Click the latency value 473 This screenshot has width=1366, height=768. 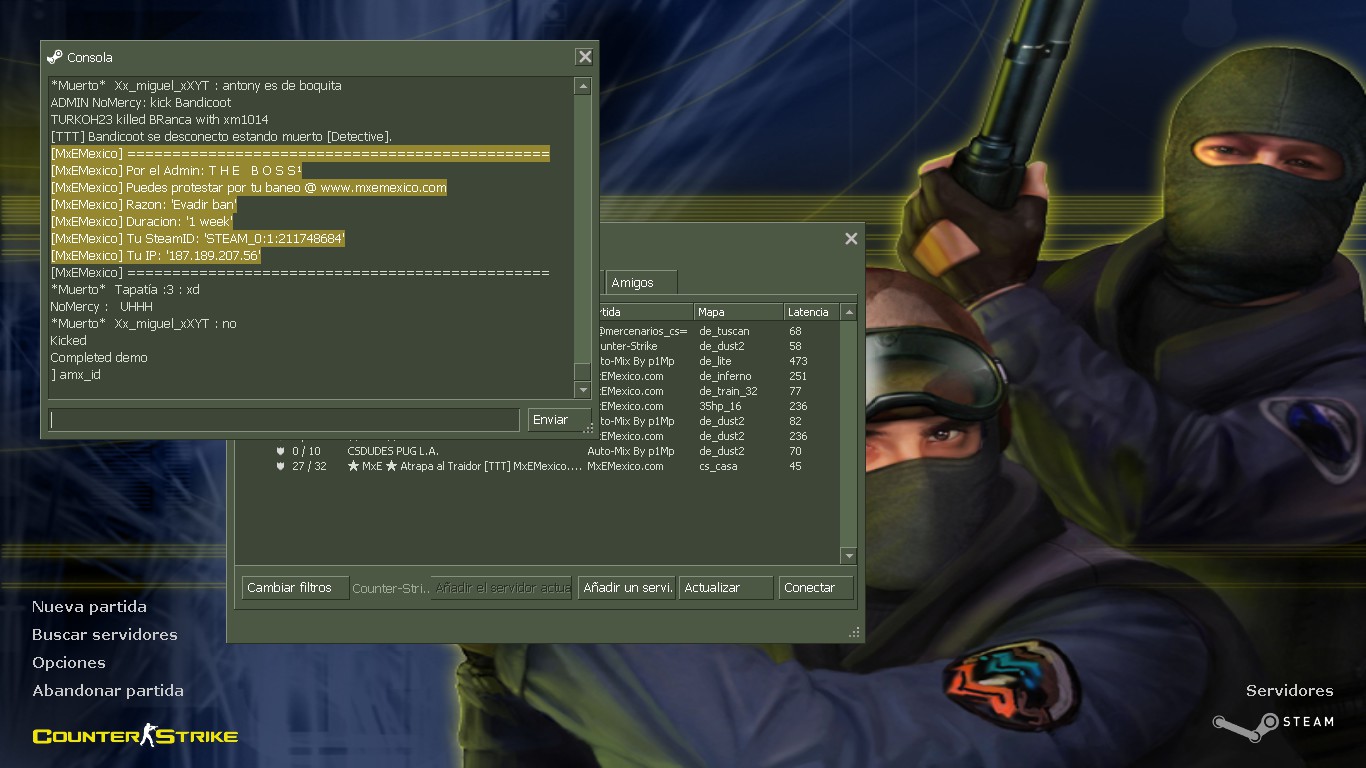click(x=798, y=361)
